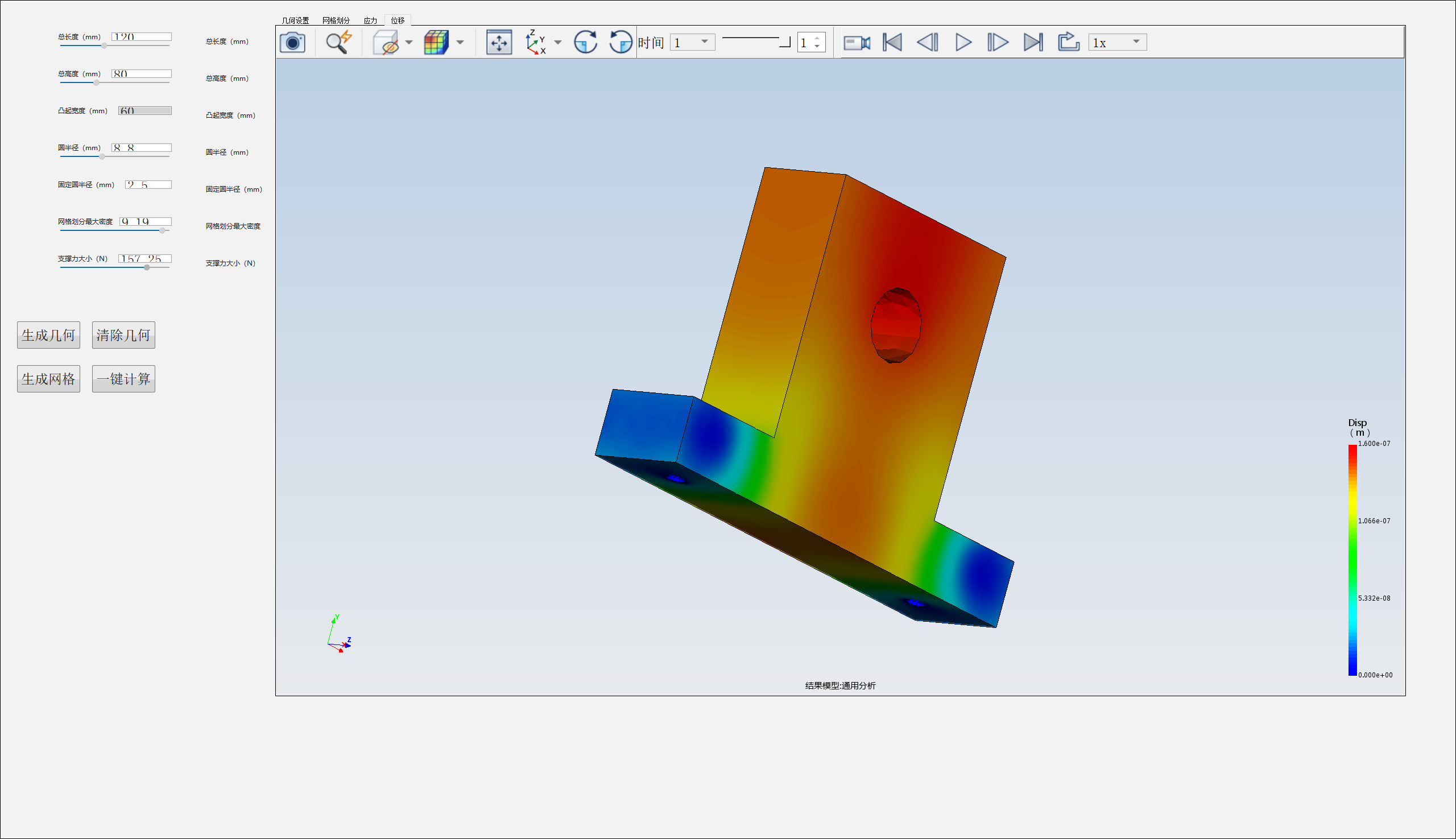Switch to the 网格划分 tab
The height and width of the screenshot is (839, 1456).
(336, 20)
